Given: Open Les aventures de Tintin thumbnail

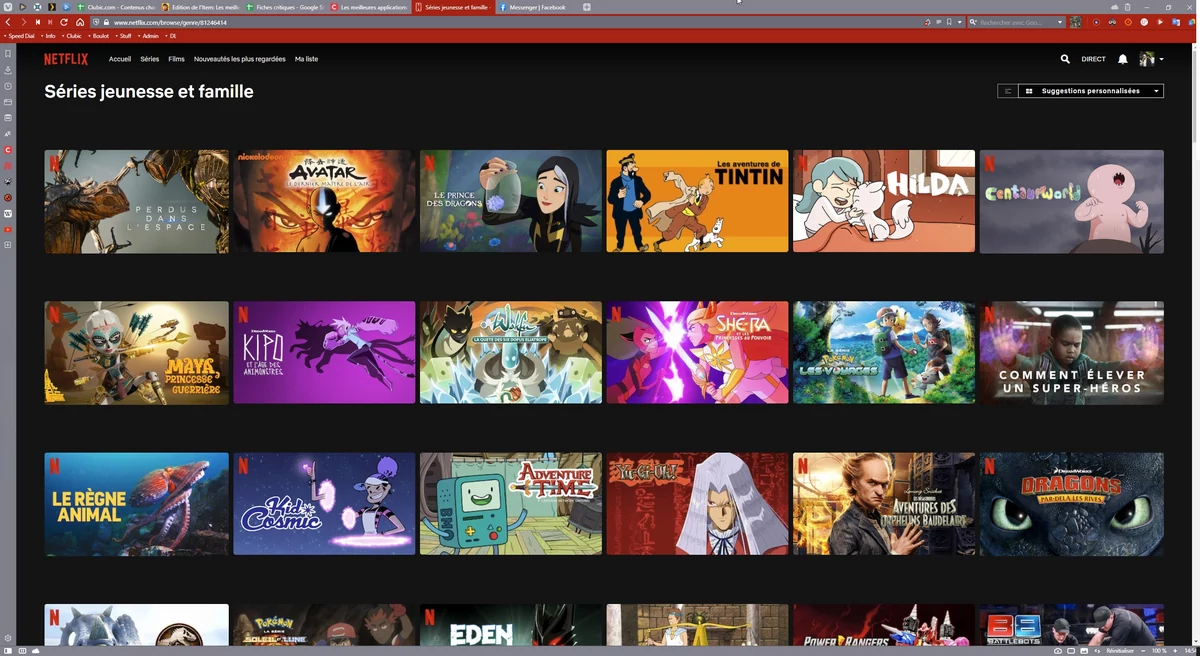Looking at the screenshot, I should [x=697, y=201].
